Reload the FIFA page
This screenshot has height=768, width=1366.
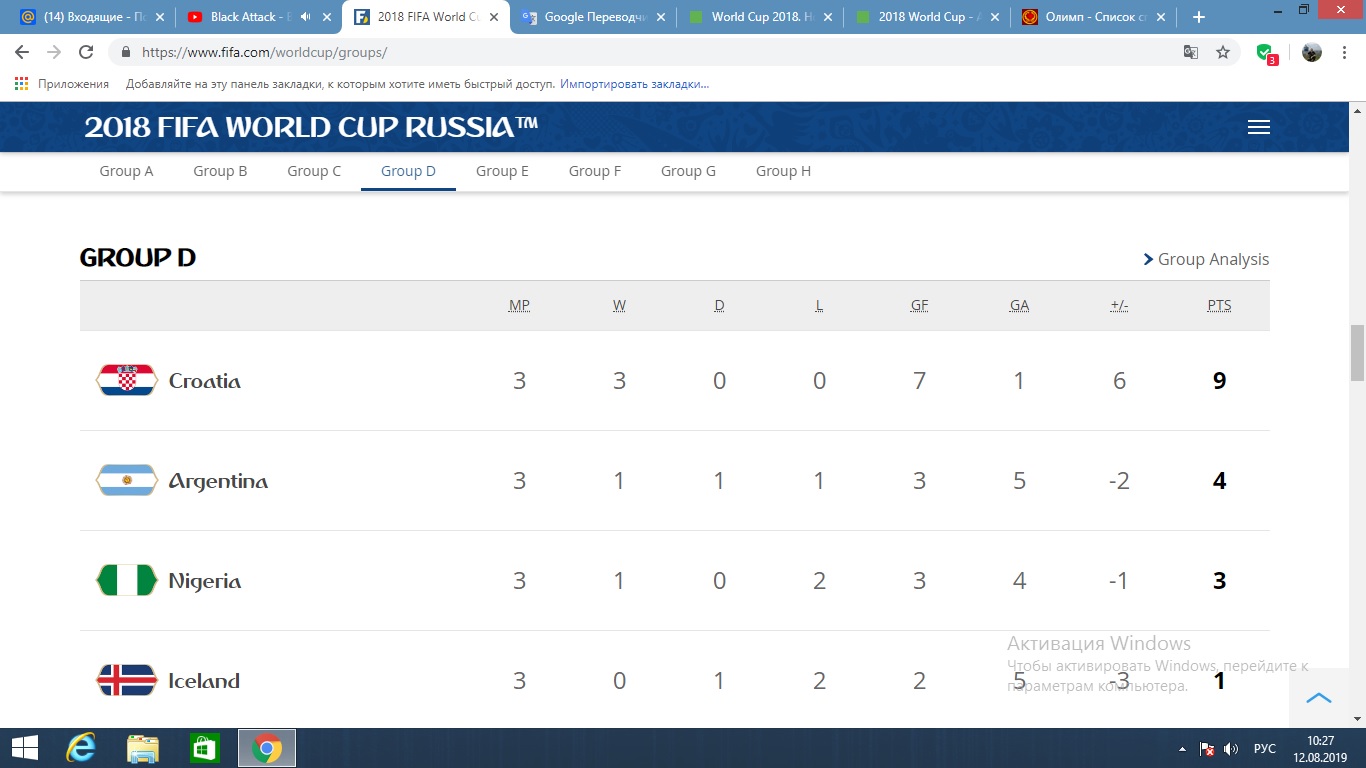[x=86, y=52]
